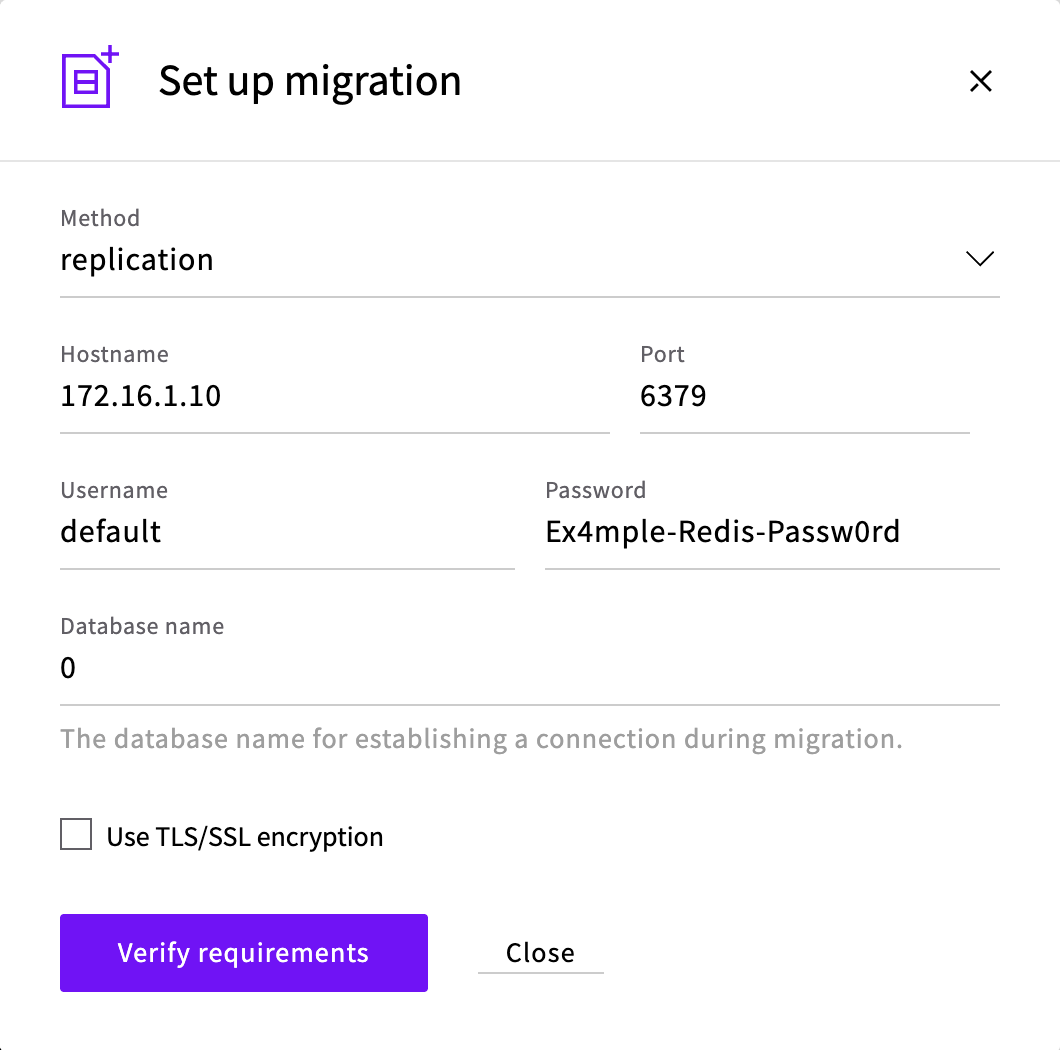
Task: Click the Close text button
Action: [540, 953]
